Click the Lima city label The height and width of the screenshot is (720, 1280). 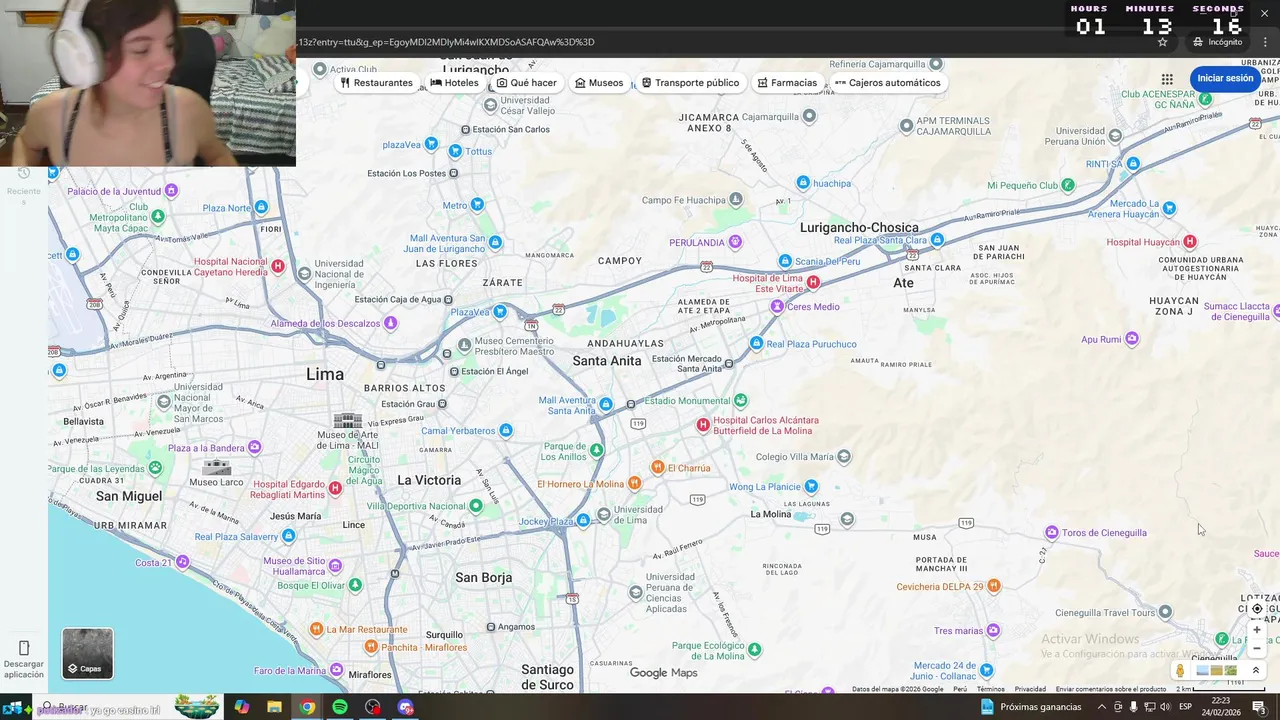click(x=325, y=374)
